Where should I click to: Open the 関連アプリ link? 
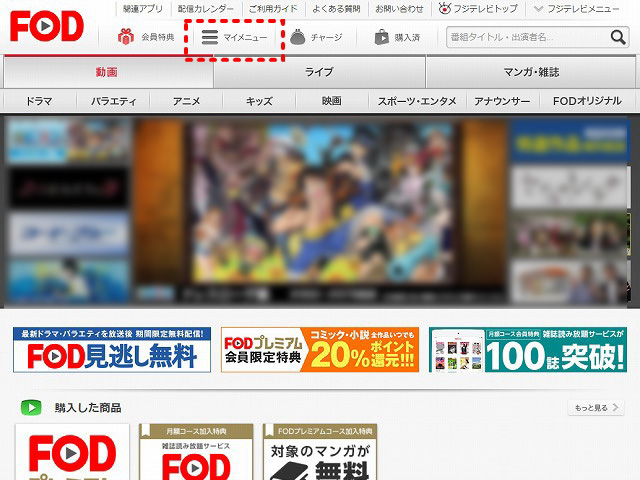(x=142, y=9)
